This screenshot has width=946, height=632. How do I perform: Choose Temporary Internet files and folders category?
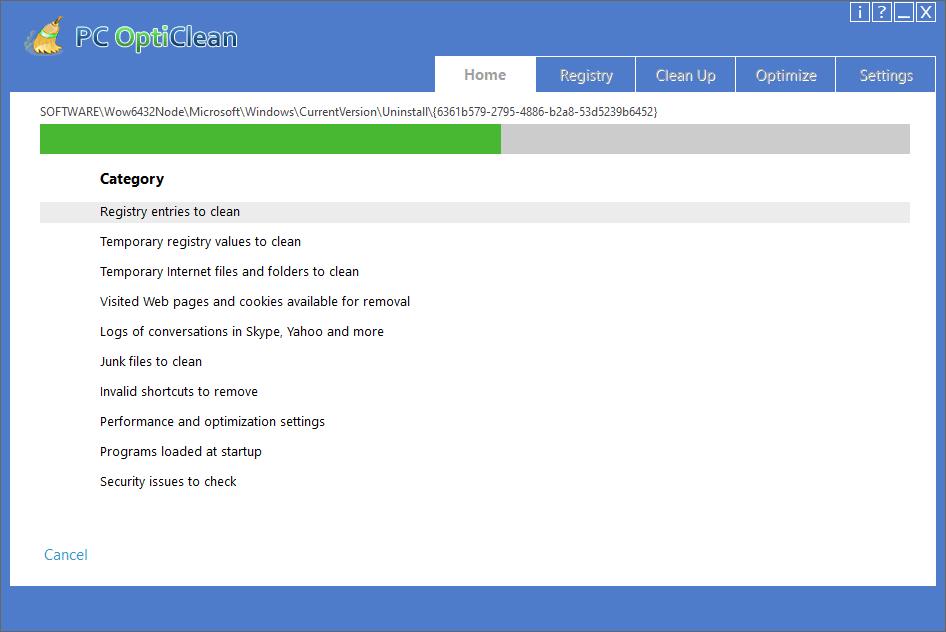(x=229, y=272)
